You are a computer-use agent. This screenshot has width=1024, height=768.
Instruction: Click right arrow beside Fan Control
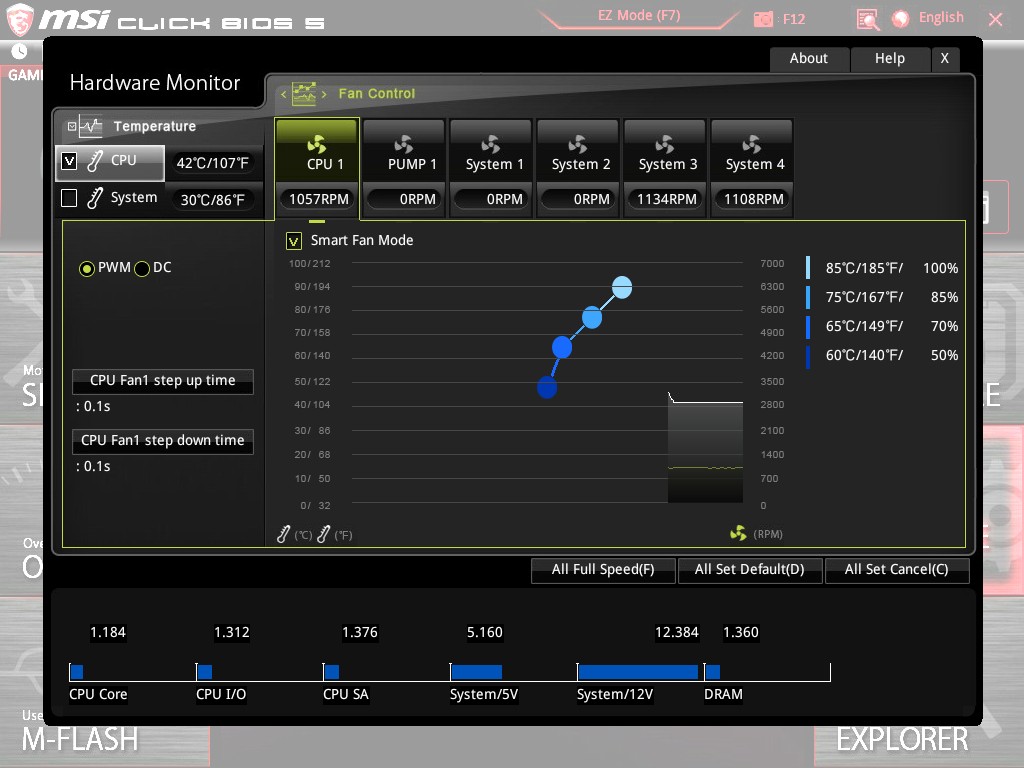[324, 95]
